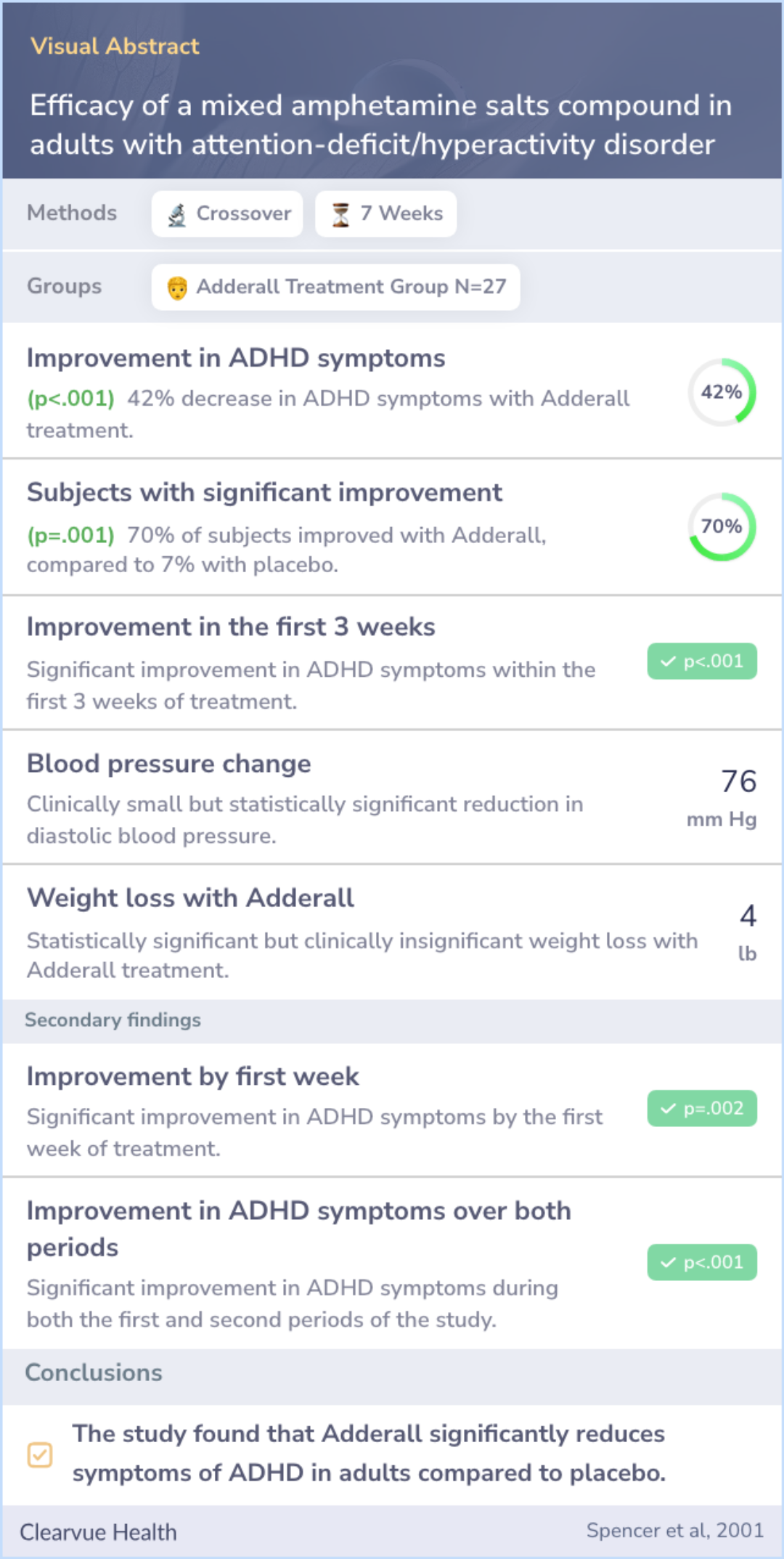Click the microscope icon beside Crossover

[177, 214]
